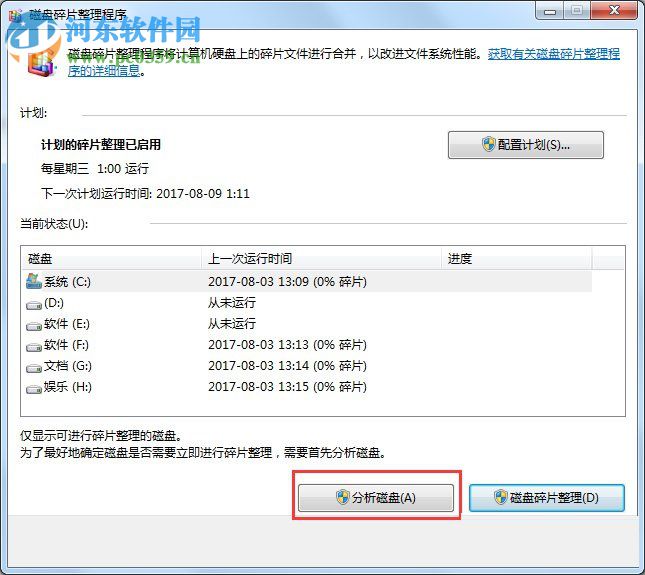Click the shield icon on 磁盘碎片整理(D) button
This screenshot has height=575, width=645.
[x=501, y=497]
